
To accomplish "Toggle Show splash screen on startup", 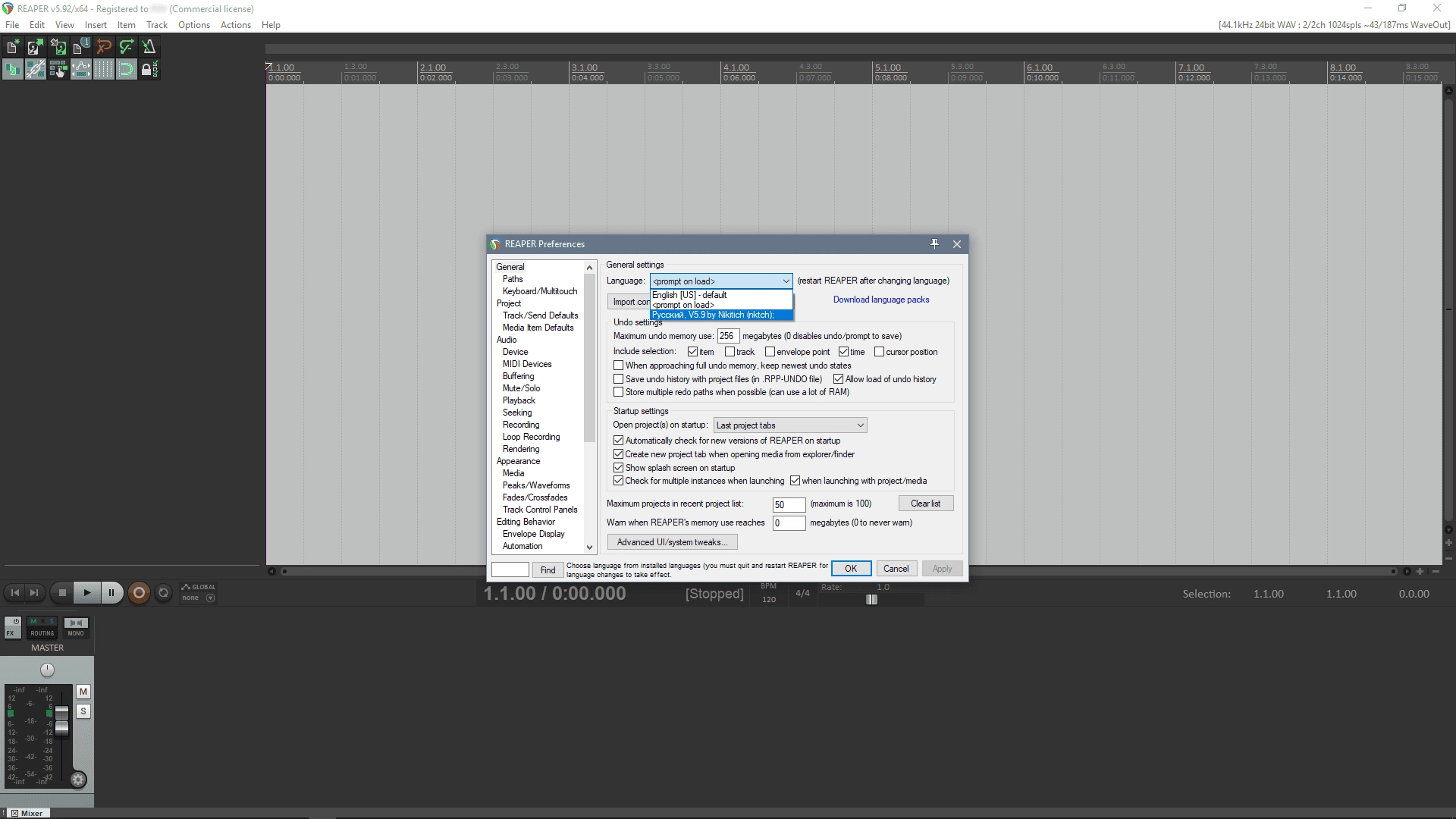I will [618, 468].
